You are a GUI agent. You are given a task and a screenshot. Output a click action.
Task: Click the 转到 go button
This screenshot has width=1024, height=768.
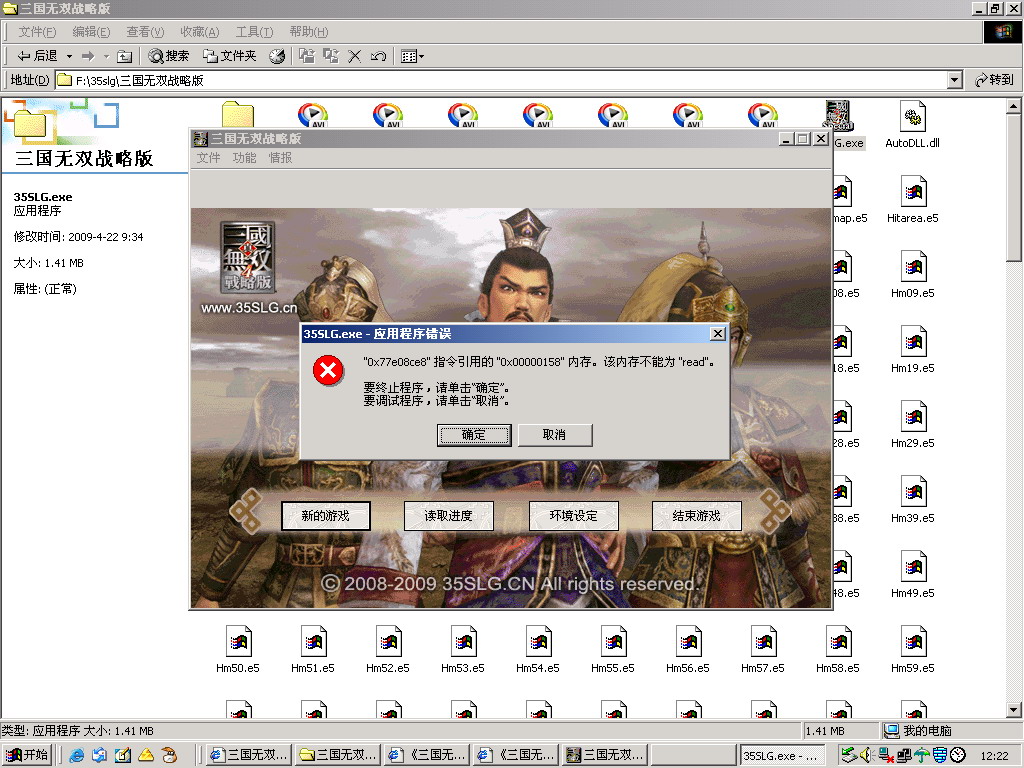coord(994,80)
